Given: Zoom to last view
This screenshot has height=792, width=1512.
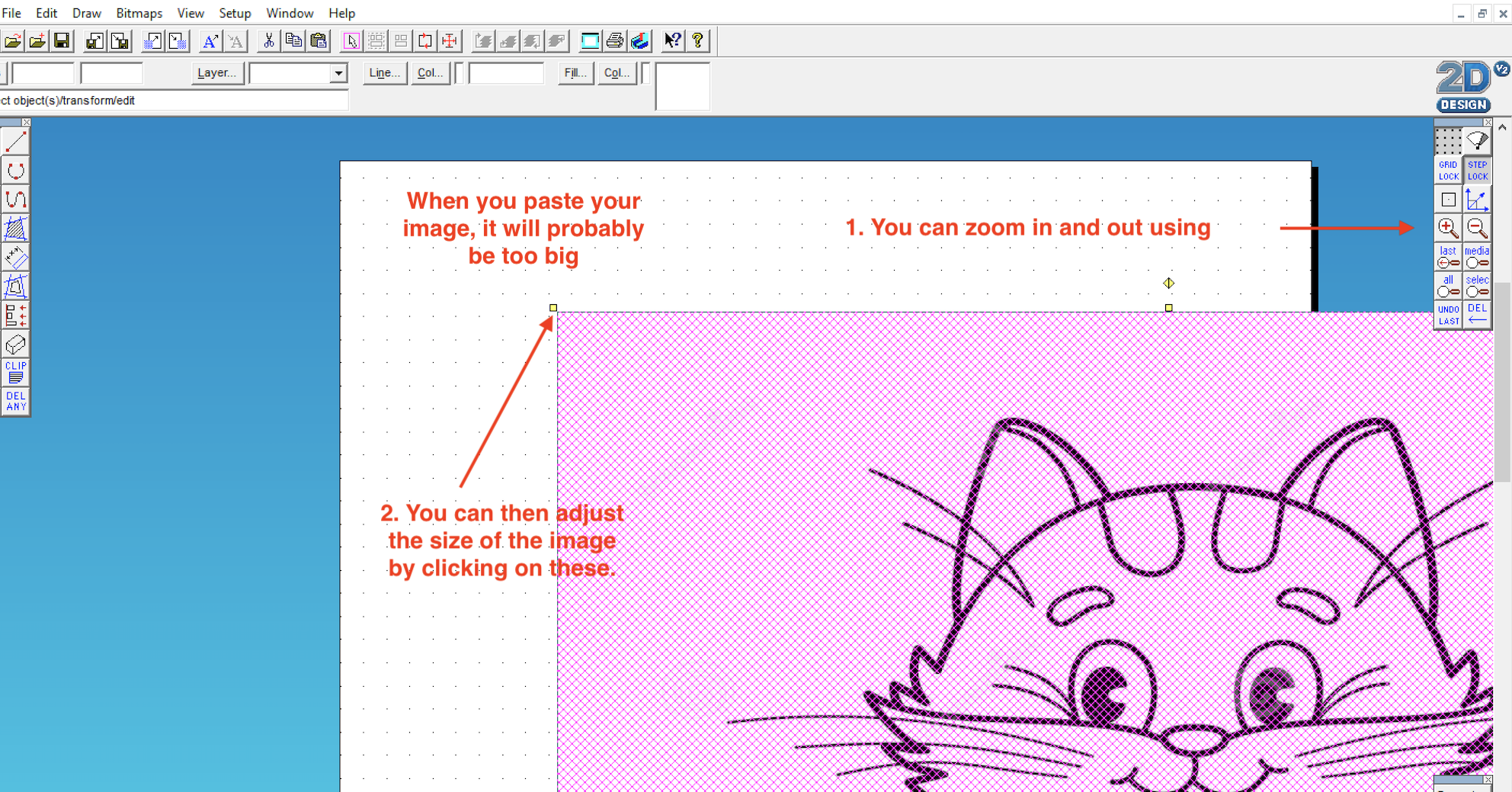Looking at the screenshot, I should point(1448,257).
